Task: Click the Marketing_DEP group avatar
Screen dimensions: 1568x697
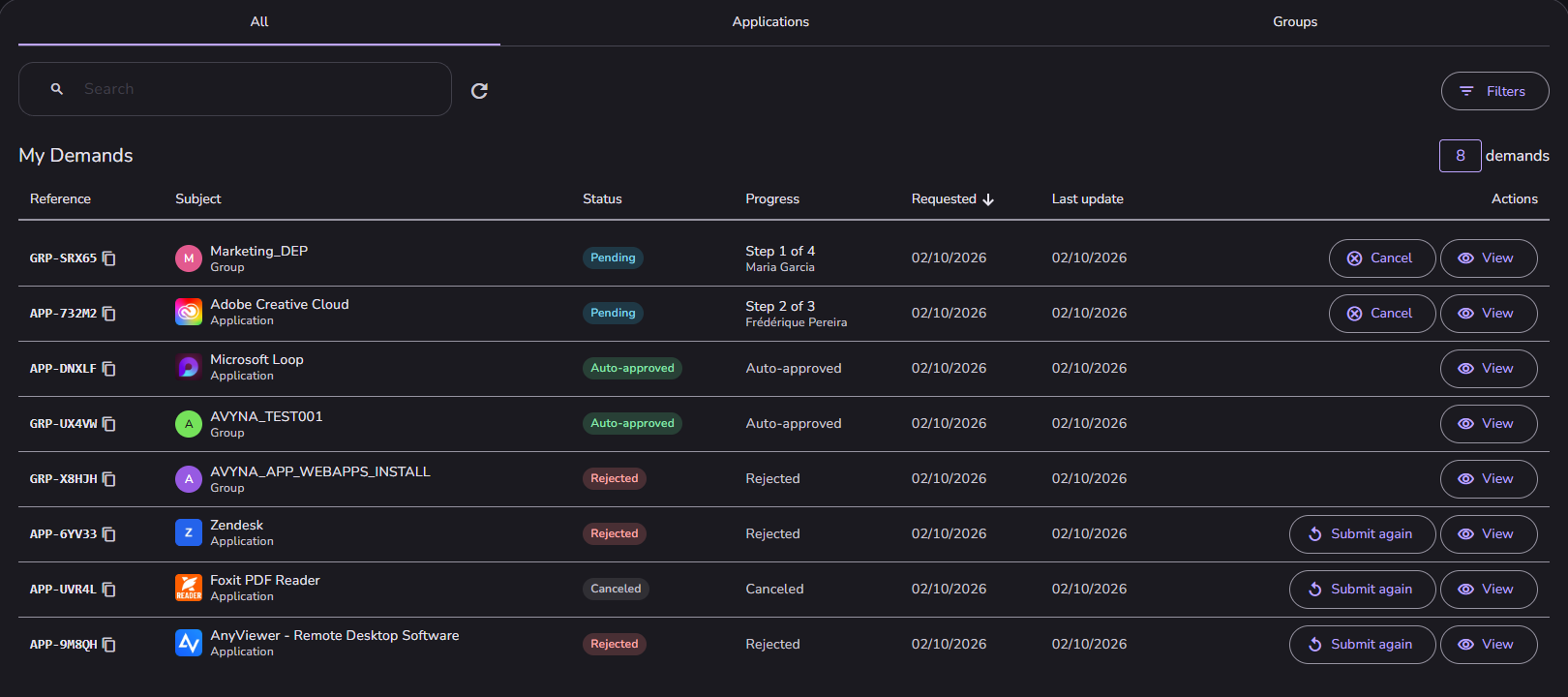Action: 189,258
